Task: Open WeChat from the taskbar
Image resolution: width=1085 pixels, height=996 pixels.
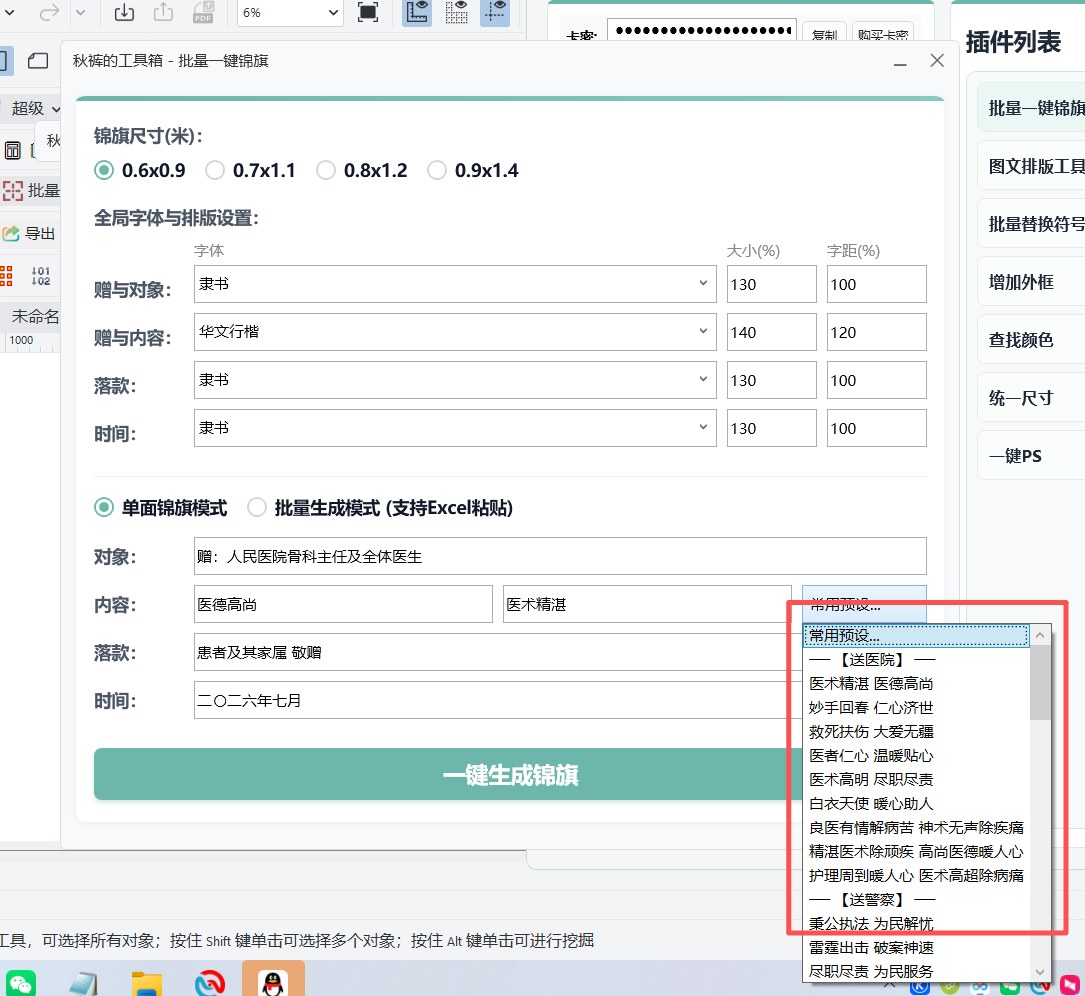Action: pos(21,983)
